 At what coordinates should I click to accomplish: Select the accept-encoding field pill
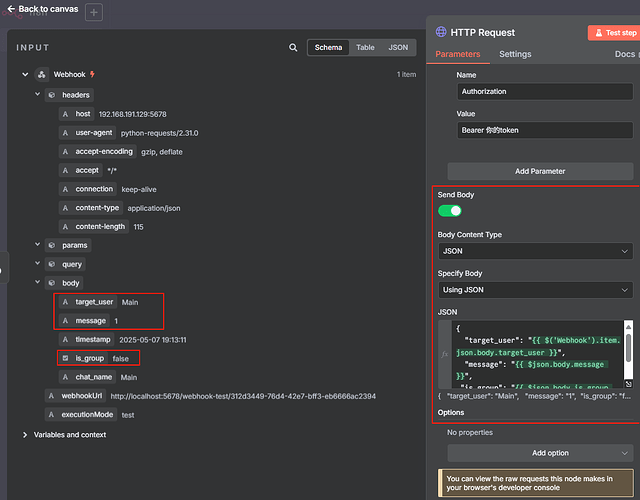(98, 151)
